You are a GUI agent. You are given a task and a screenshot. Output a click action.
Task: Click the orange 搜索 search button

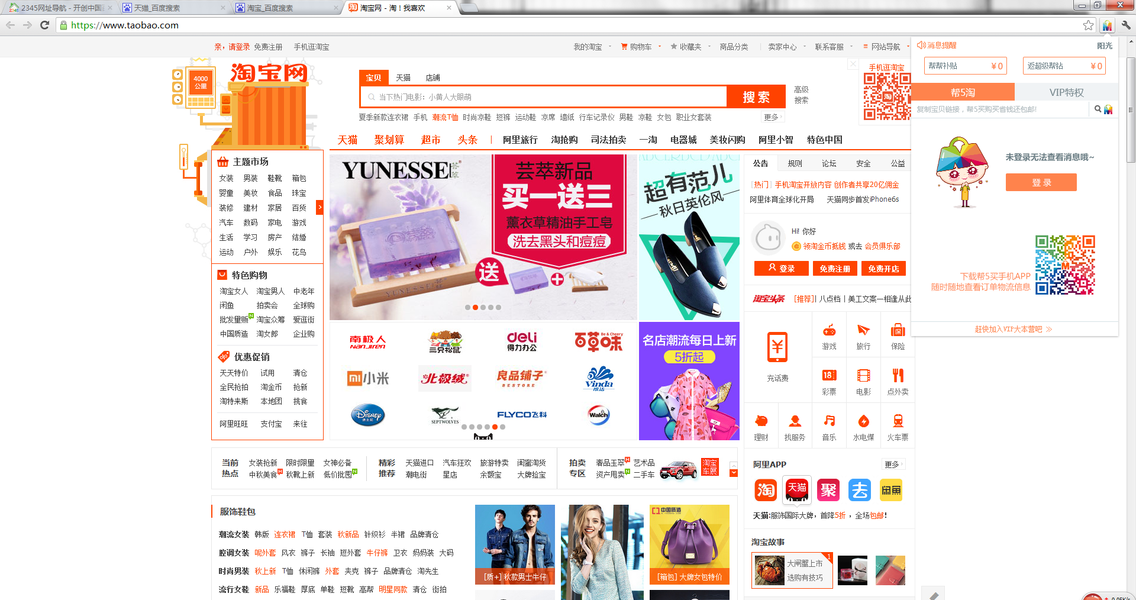(756, 97)
